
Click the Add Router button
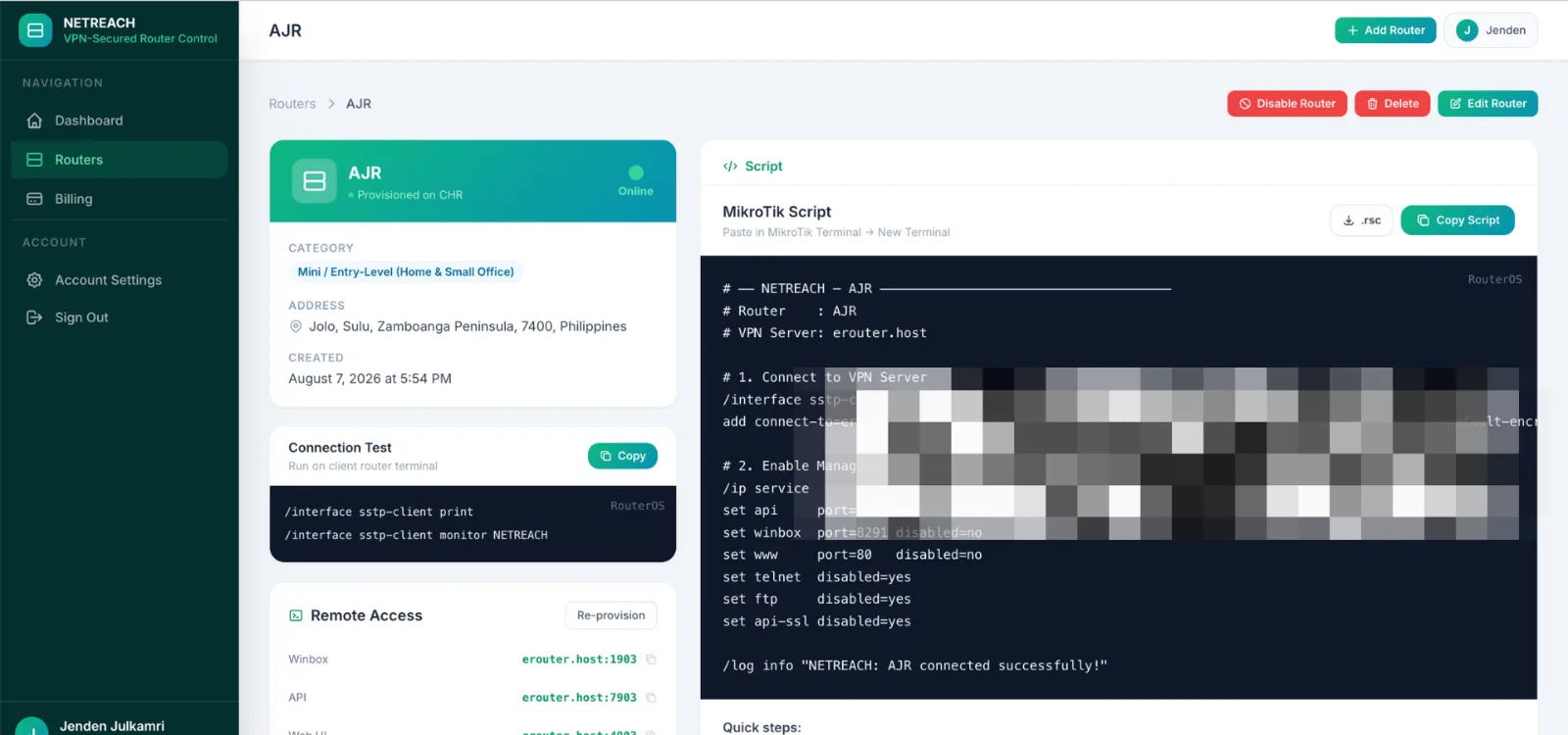click(1386, 30)
